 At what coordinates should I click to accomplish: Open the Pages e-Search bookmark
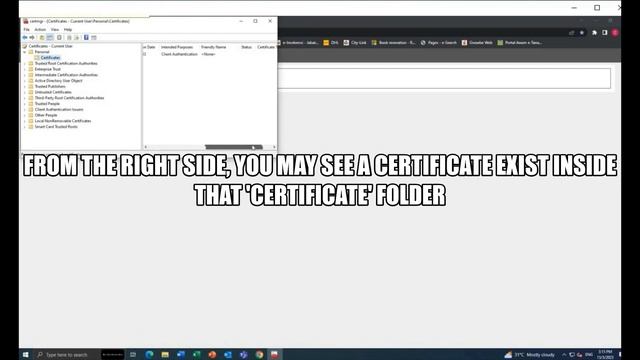[x=439, y=42]
